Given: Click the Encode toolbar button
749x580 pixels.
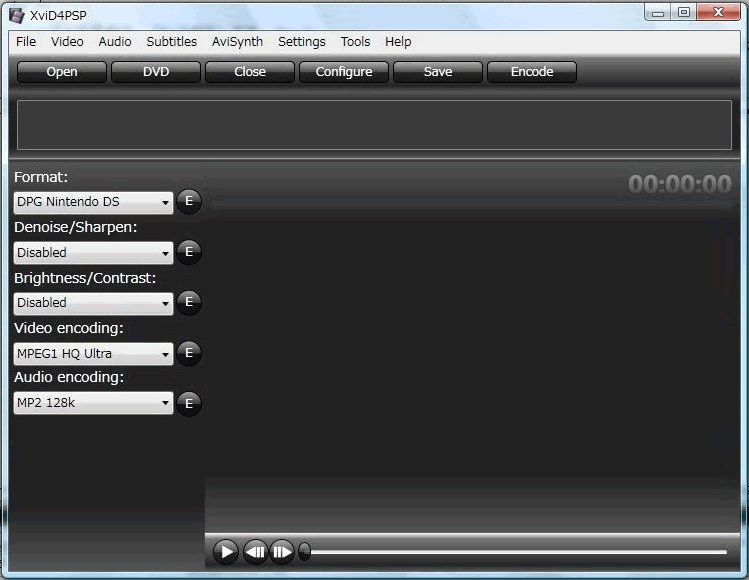Looking at the screenshot, I should [532, 72].
